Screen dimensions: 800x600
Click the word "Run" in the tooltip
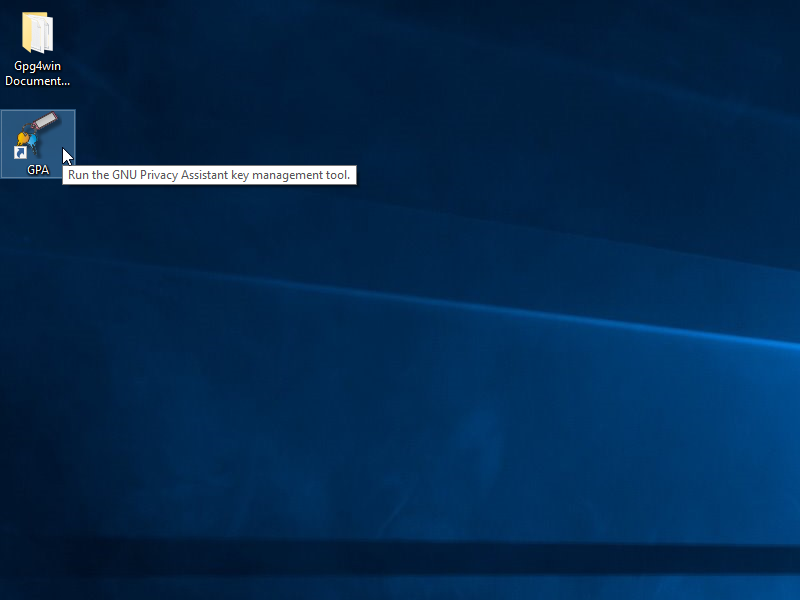pos(78,175)
